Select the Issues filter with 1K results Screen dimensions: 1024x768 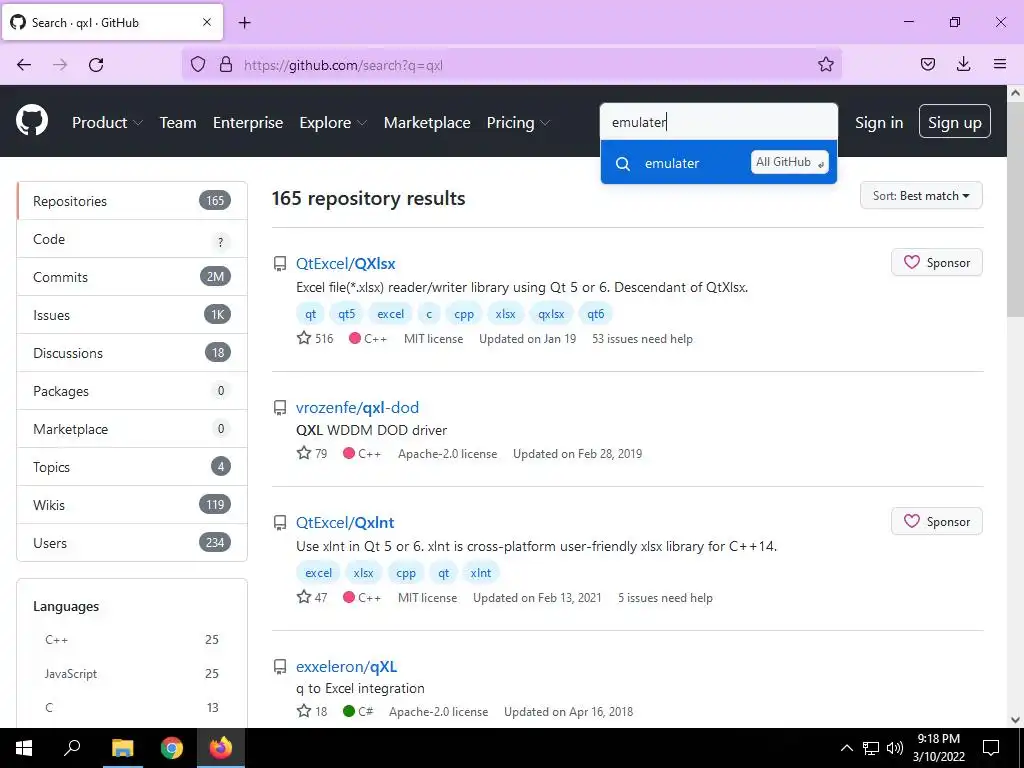click(132, 315)
